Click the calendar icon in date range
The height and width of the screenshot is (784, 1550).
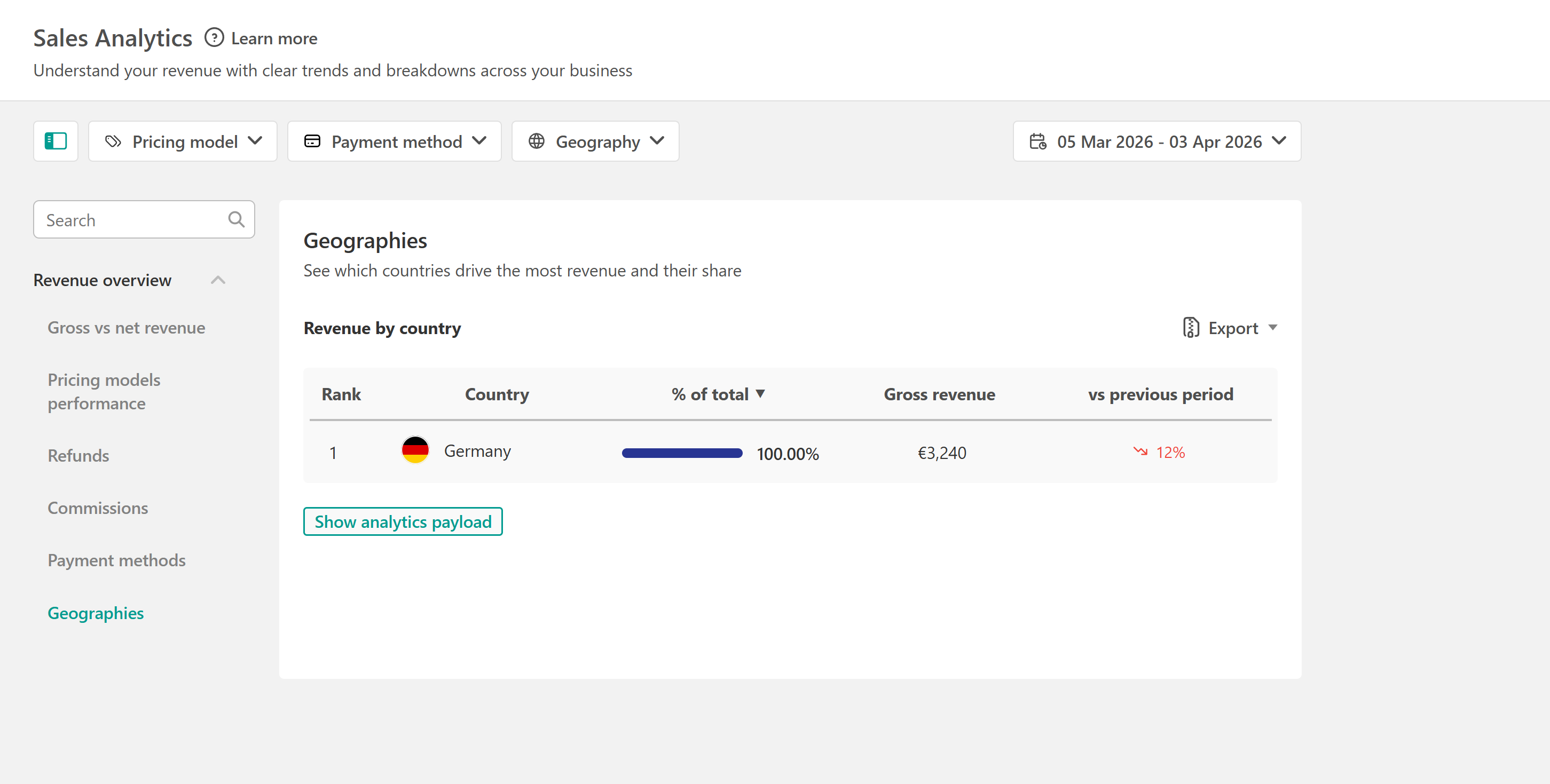(1037, 141)
